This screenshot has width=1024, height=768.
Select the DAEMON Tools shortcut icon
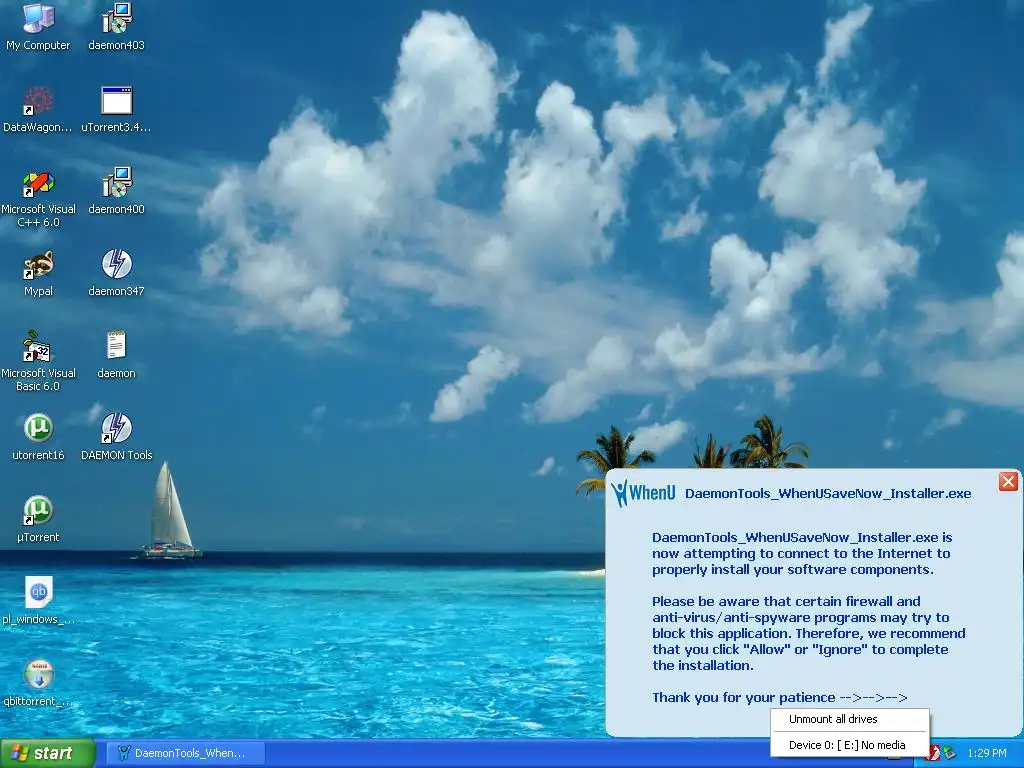tap(116, 436)
